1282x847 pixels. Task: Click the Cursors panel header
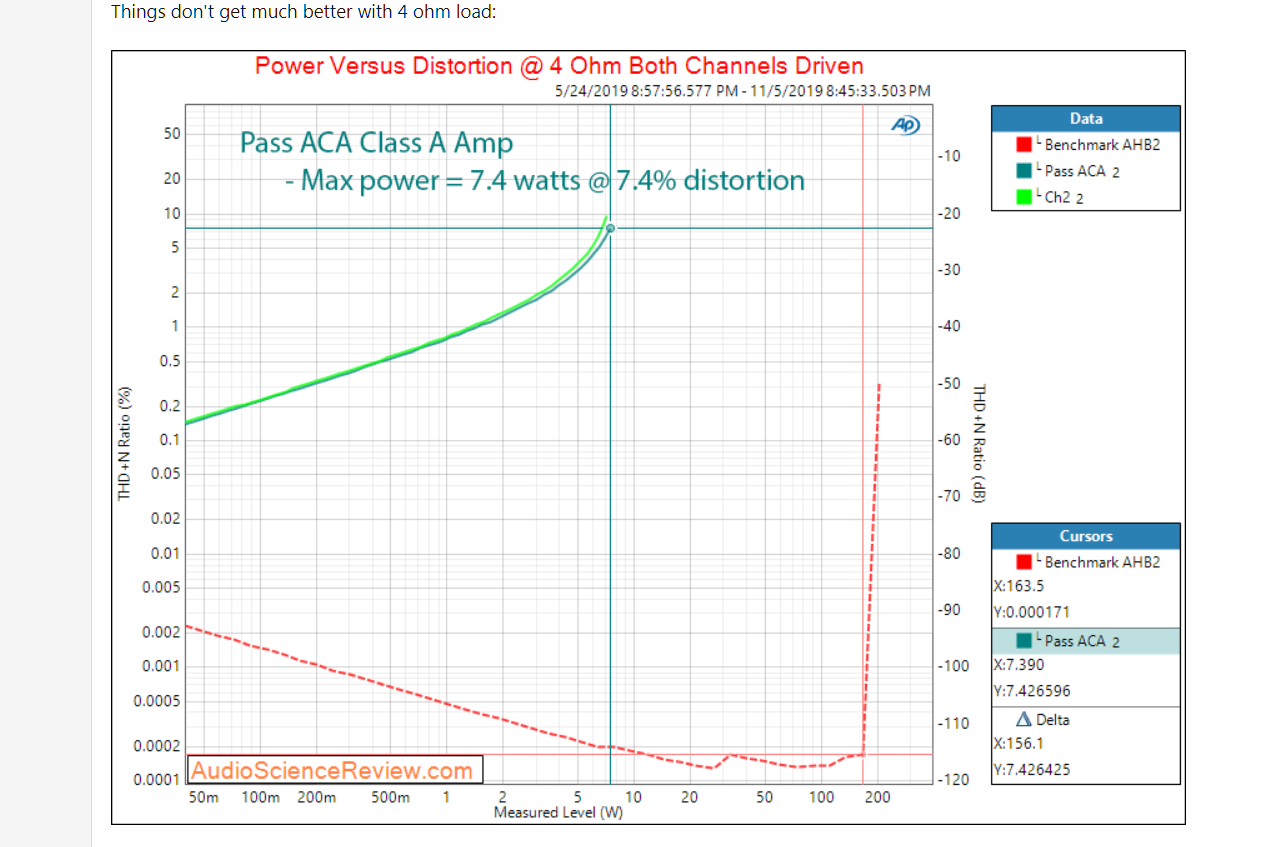(1086, 536)
